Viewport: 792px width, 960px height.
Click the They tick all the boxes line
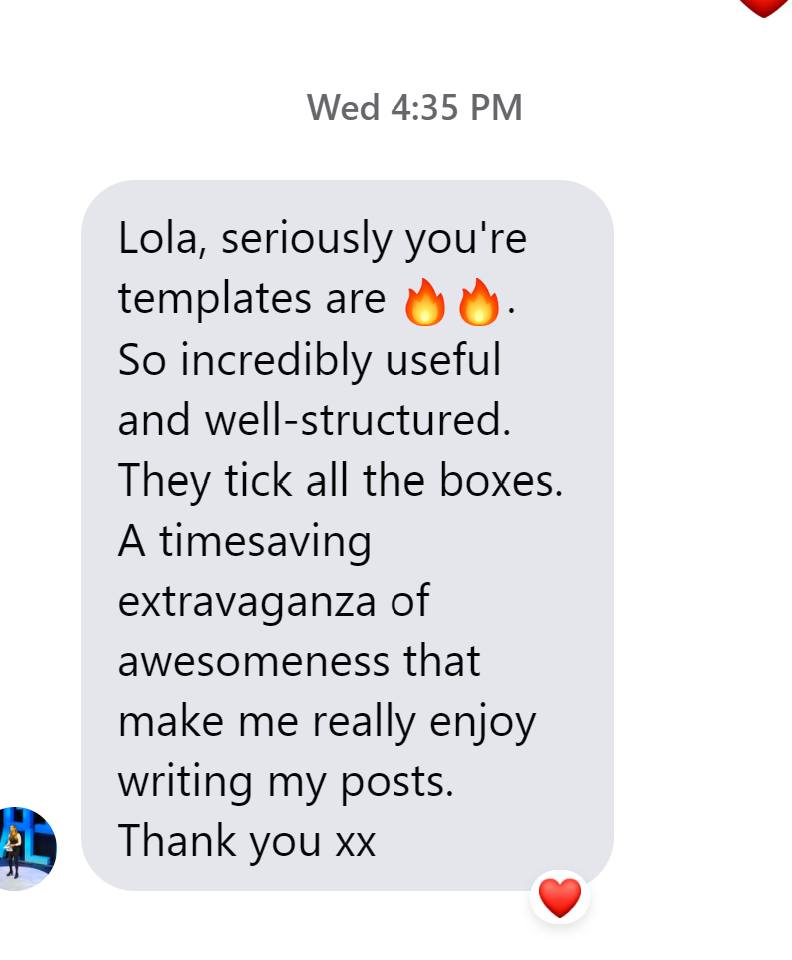(x=340, y=481)
